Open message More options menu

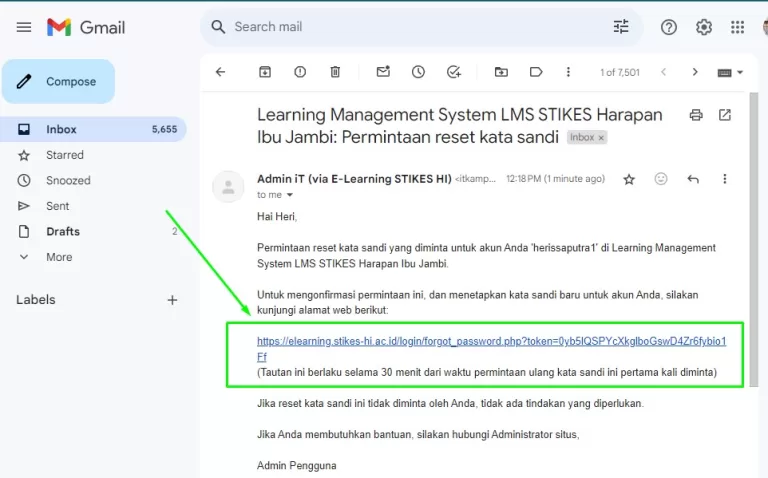click(x=724, y=179)
